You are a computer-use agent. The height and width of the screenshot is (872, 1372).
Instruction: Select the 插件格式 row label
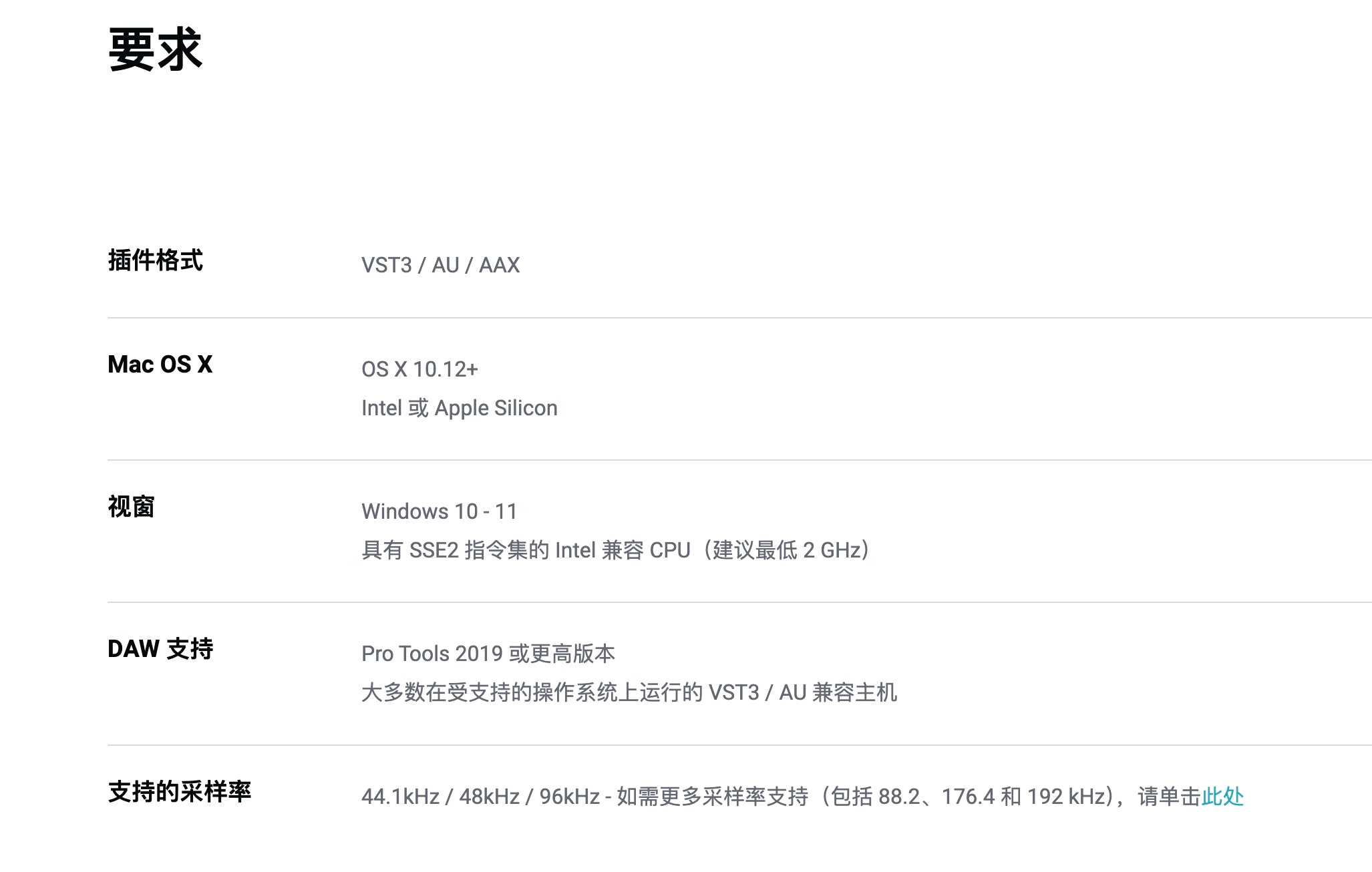click(155, 260)
